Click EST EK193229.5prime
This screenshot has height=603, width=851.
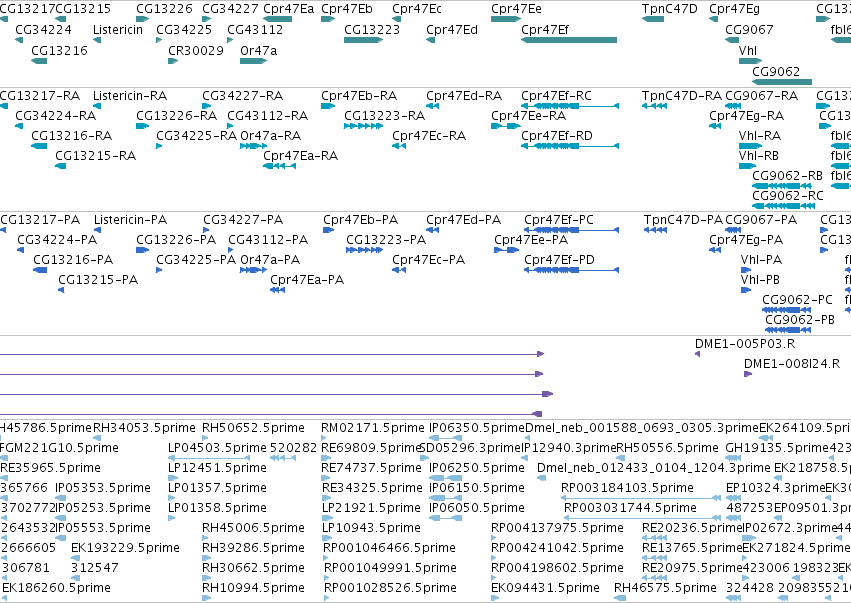[74, 558]
